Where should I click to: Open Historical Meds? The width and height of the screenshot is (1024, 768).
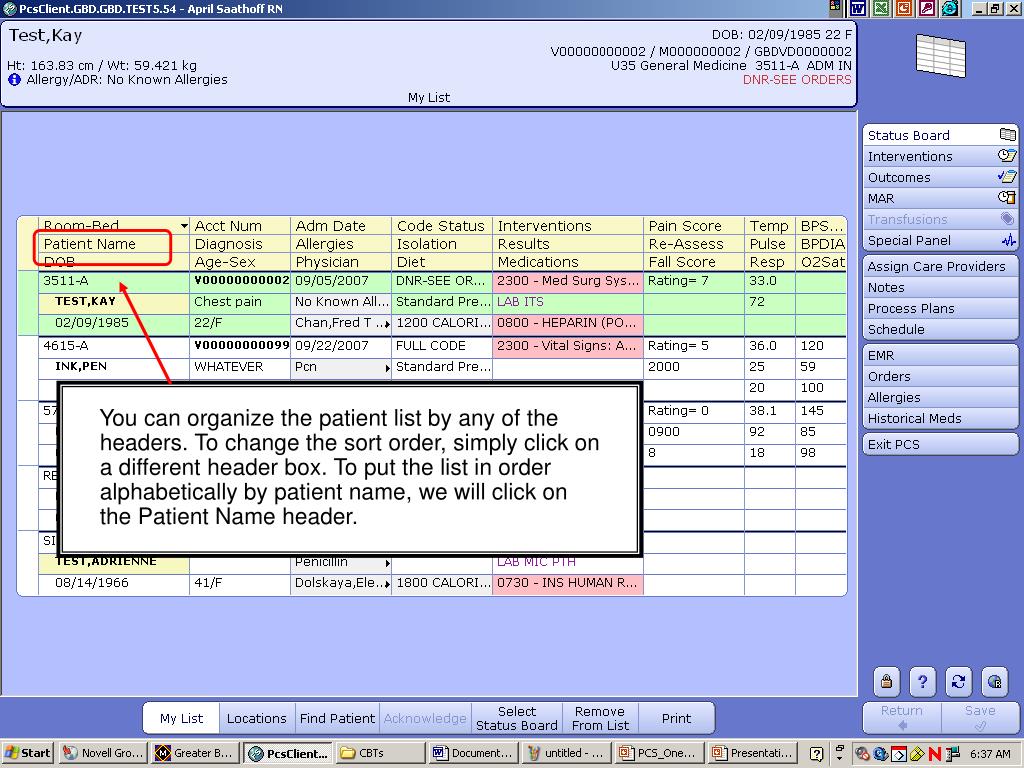tap(940, 418)
